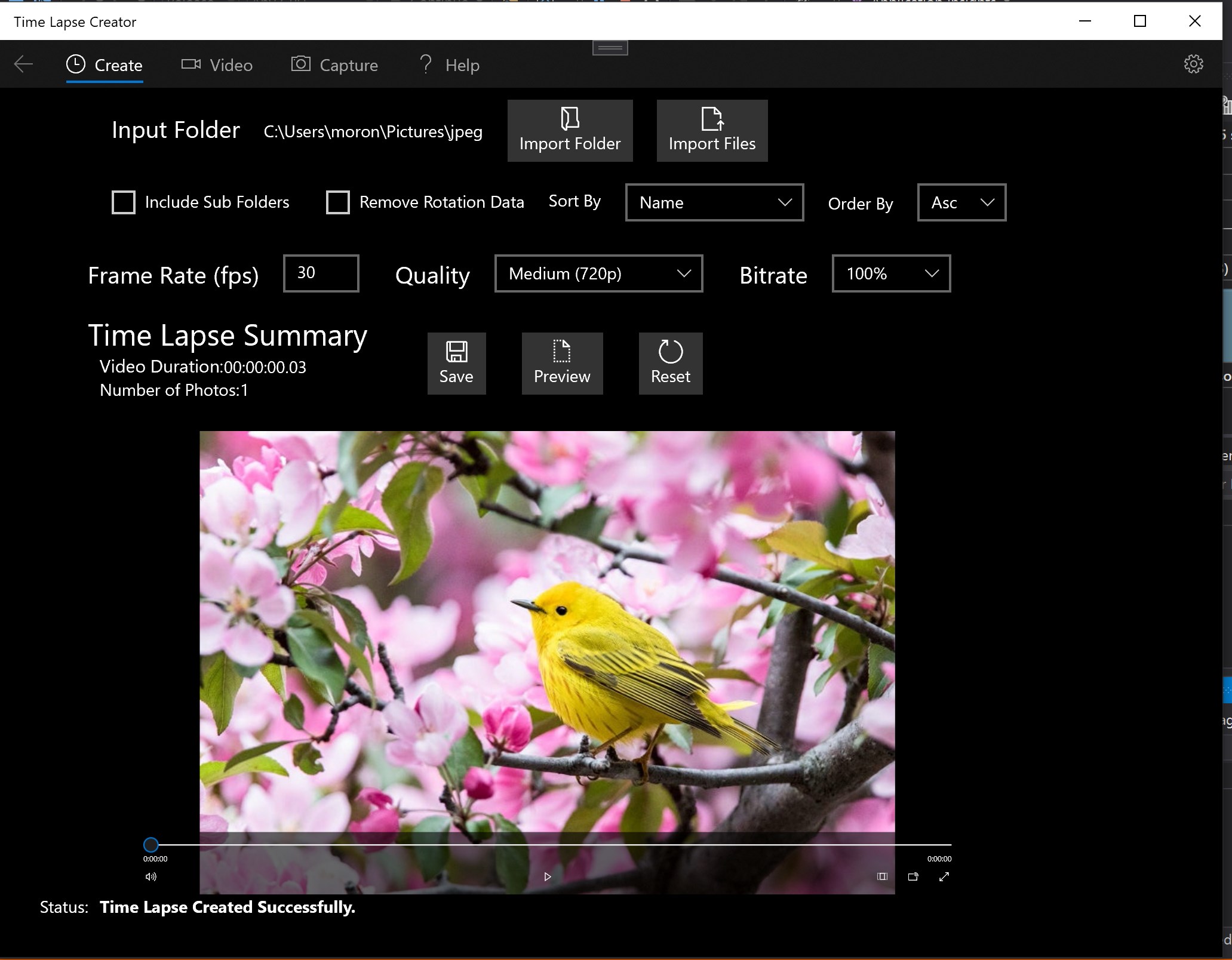Expand the Order By Asc dropdown
The height and width of the screenshot is (960, 1232).
tap(961, 202)
